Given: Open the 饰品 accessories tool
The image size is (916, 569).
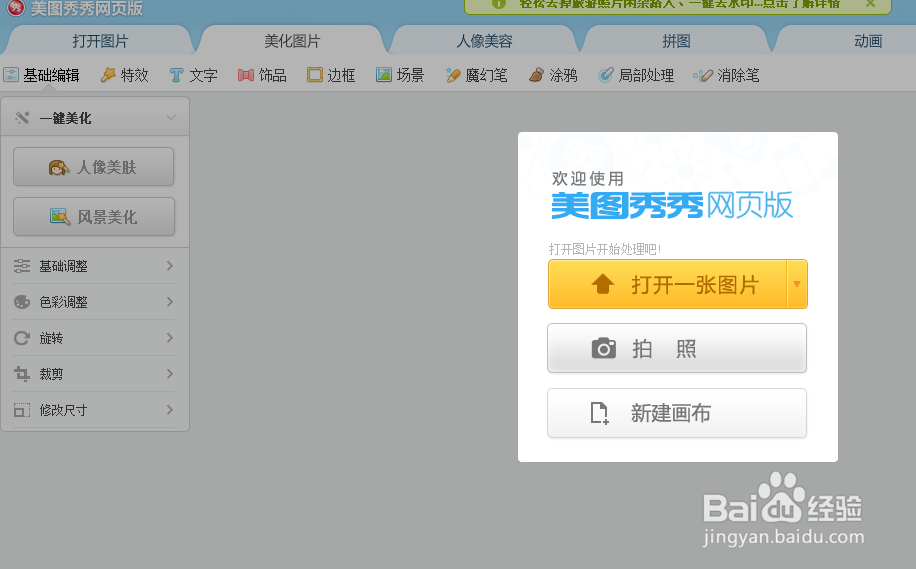Looking at the screenshot, I should point(262,75).
